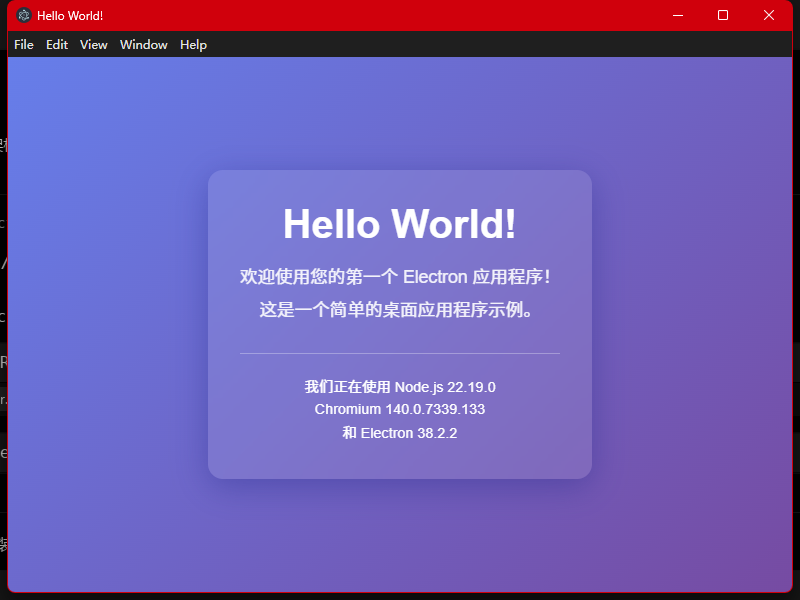
Task: Click the '和 Electron 38.2.2' version text
Action: 400,433
